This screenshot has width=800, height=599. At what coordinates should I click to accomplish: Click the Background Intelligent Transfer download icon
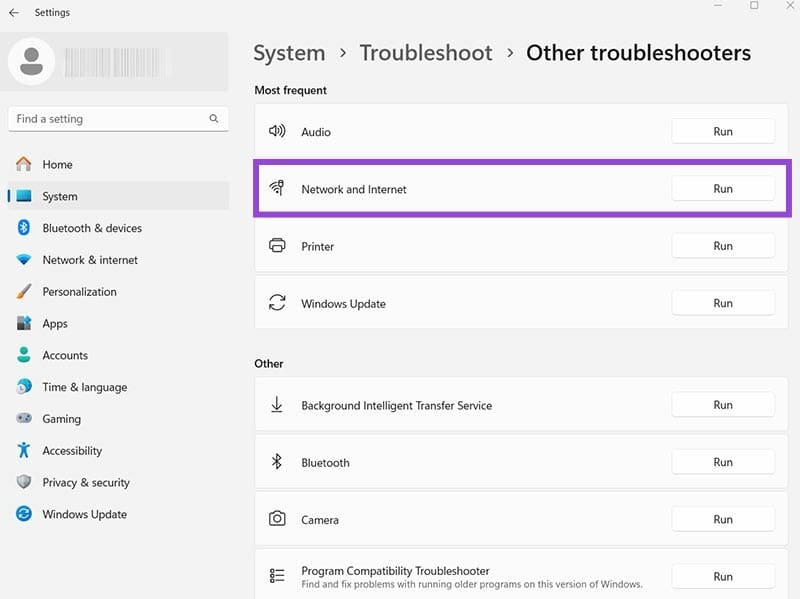(277, 405)
